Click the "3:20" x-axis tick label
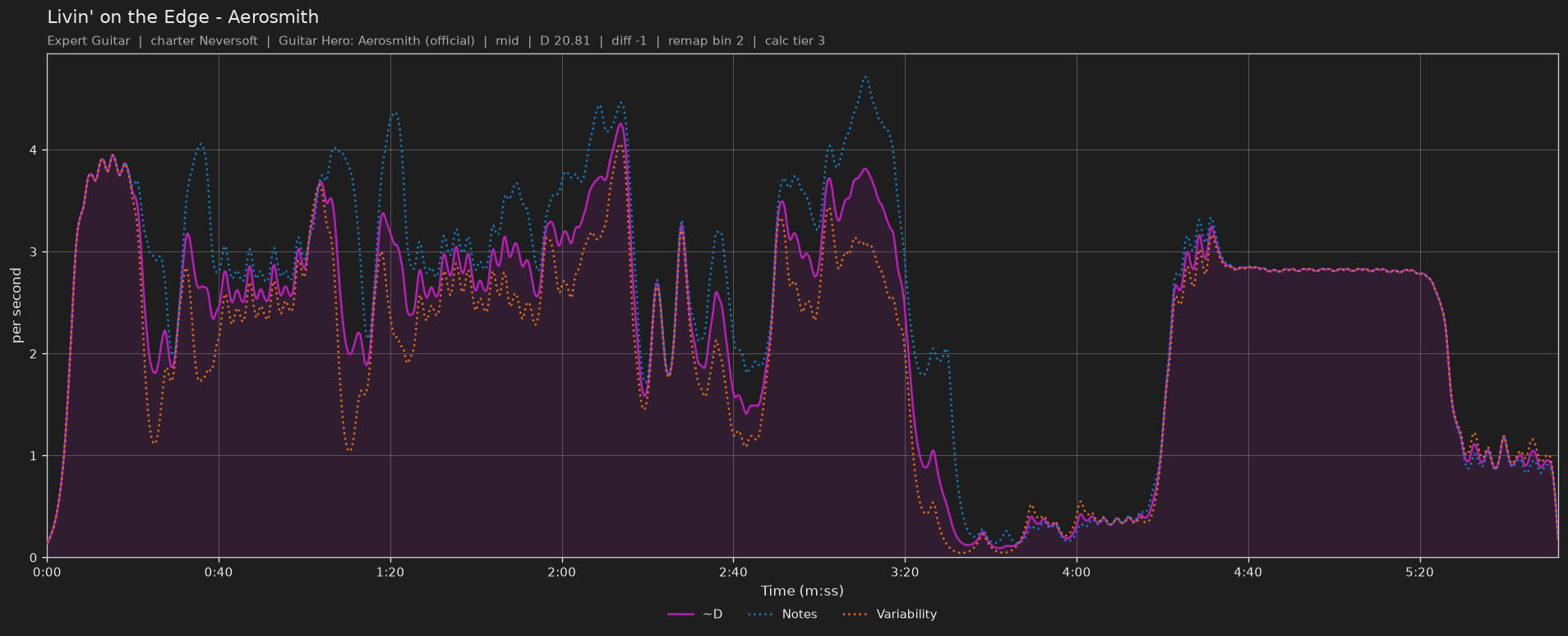Viewport: 1568px width, 636px height. point(905,572)
